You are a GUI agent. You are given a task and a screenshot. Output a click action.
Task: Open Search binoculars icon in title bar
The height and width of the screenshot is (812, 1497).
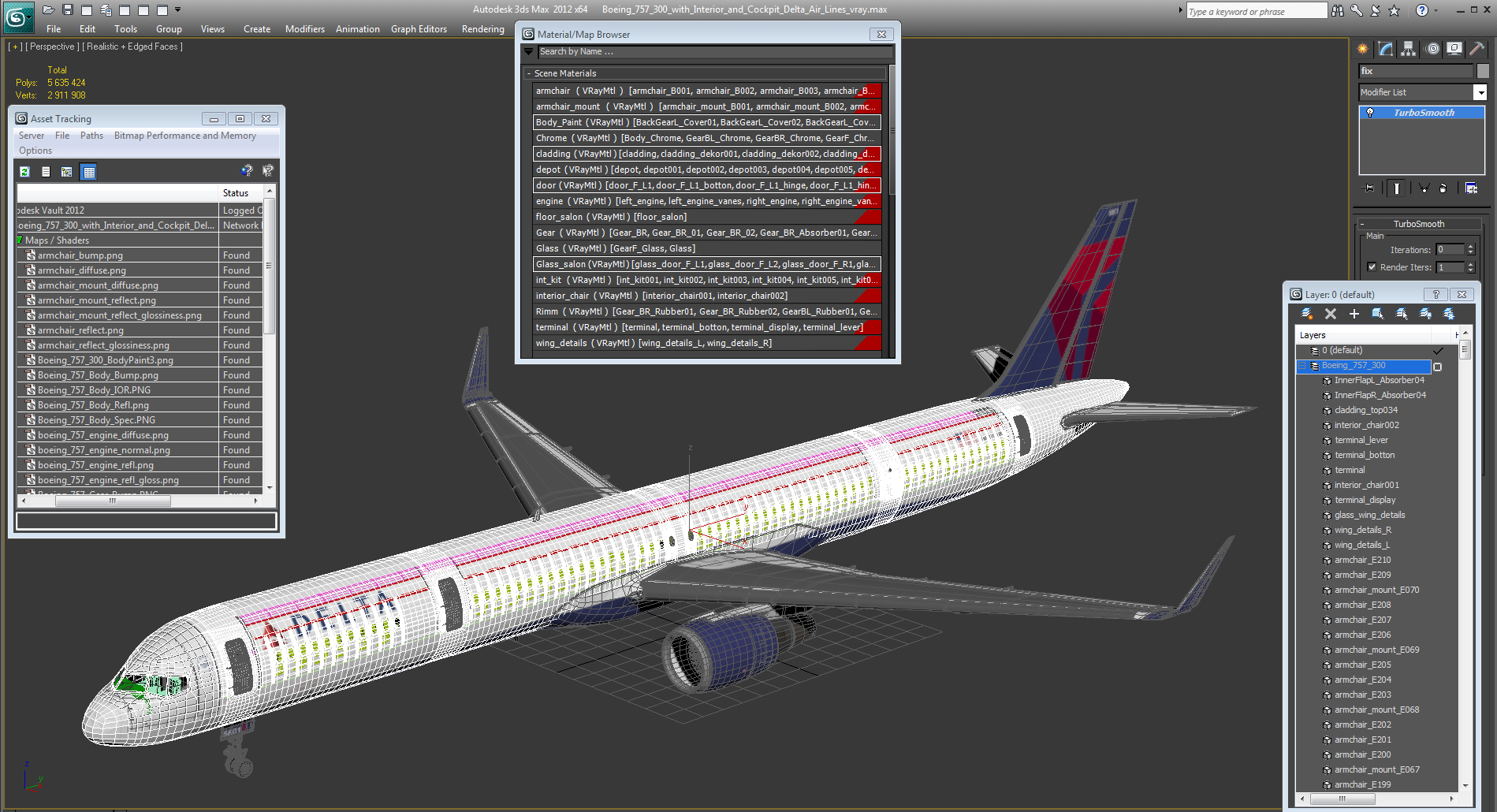(x=1338, y=10)
